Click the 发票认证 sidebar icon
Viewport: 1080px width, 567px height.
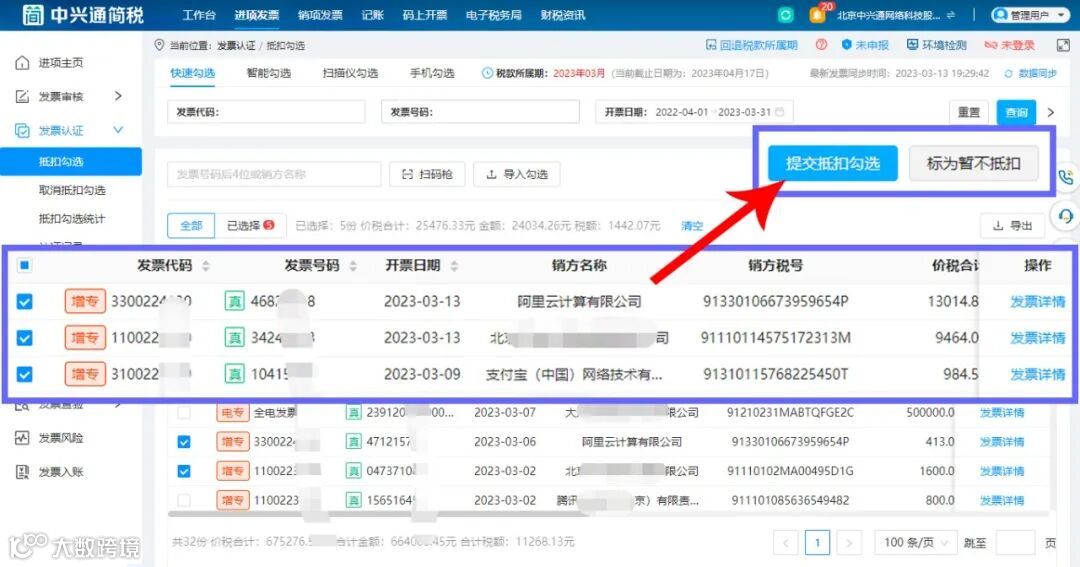point(22,130)
